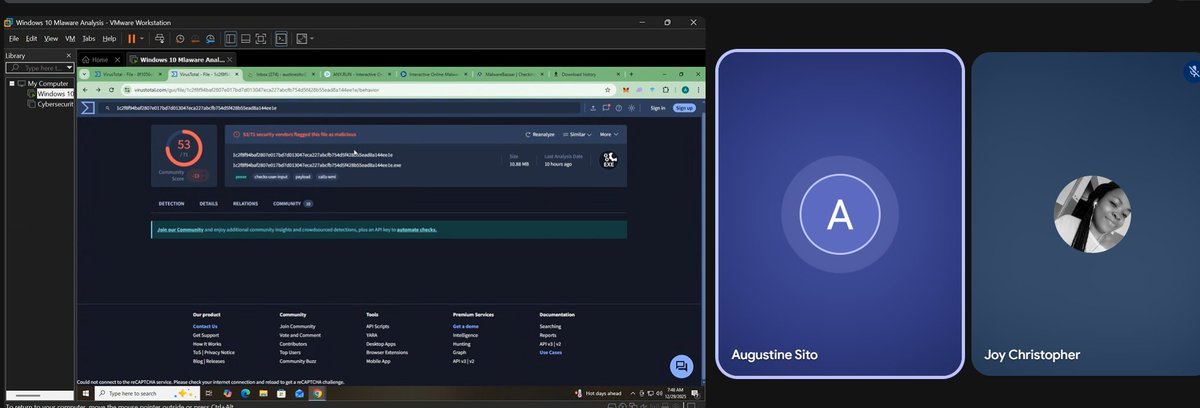Image resolution: width=1200 pixels, height=408 pixels.
Task: Click the automate checks link
Action: point(417,230)
